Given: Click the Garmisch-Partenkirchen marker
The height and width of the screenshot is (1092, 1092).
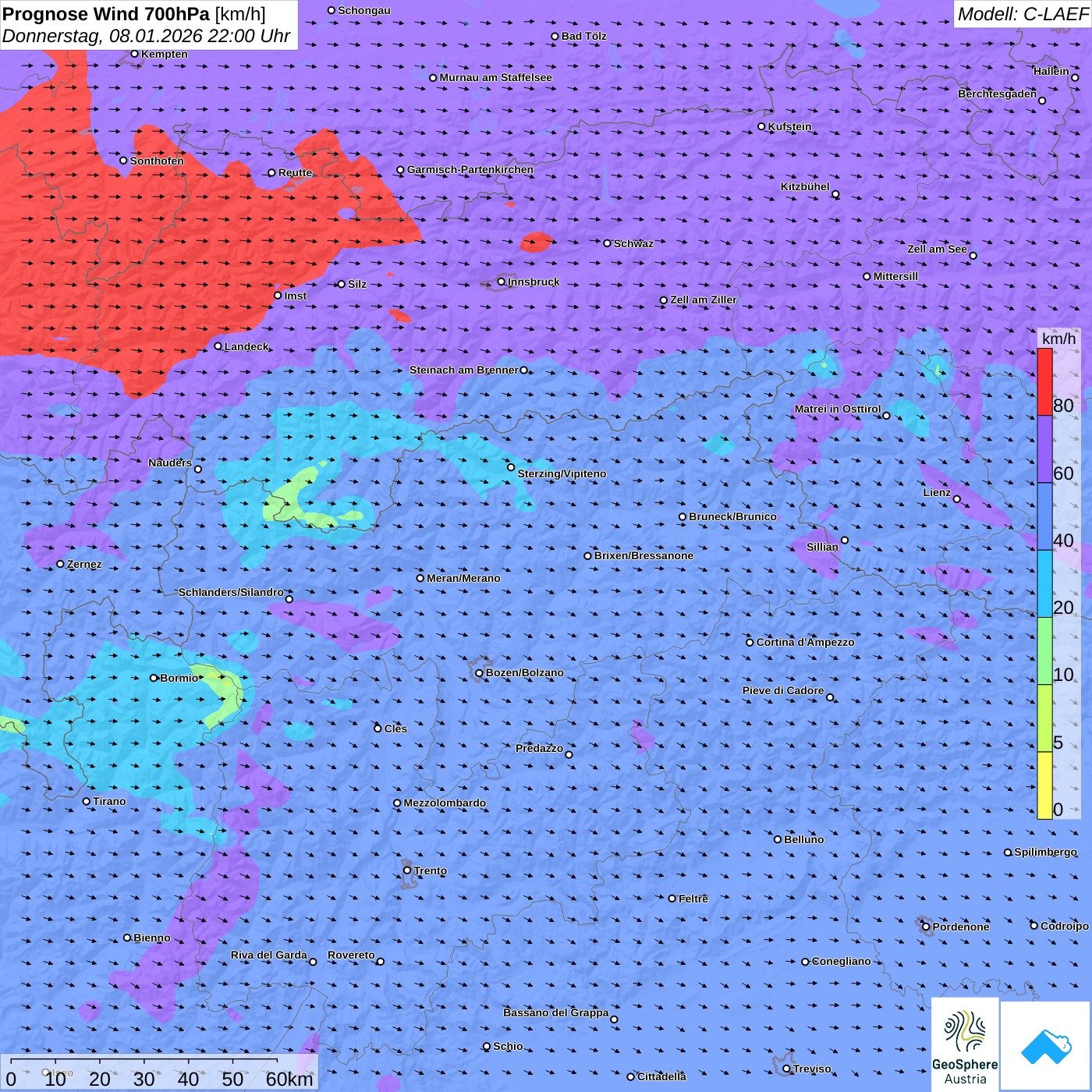Looking at the screenshot, I should pyautogui.click(x=401, y=169).
